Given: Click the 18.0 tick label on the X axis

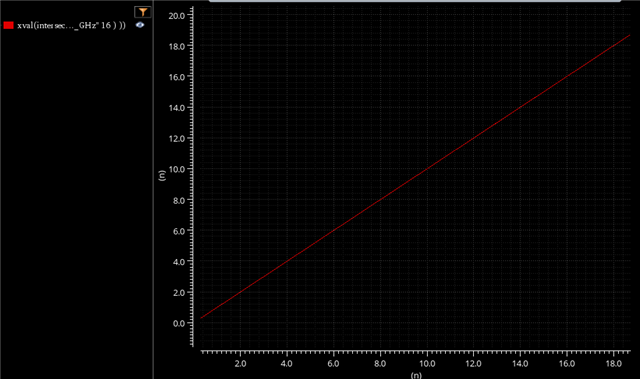Looking at the screenshot, I should coord(613,363).
